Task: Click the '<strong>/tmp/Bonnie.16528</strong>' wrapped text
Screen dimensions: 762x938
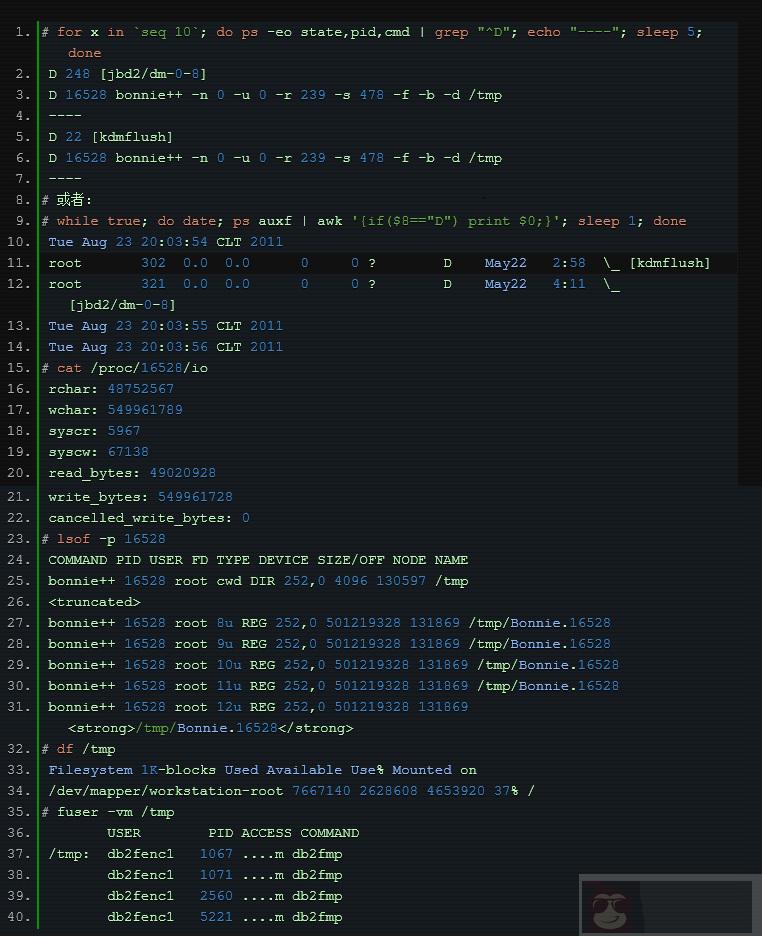Action: 210,728
